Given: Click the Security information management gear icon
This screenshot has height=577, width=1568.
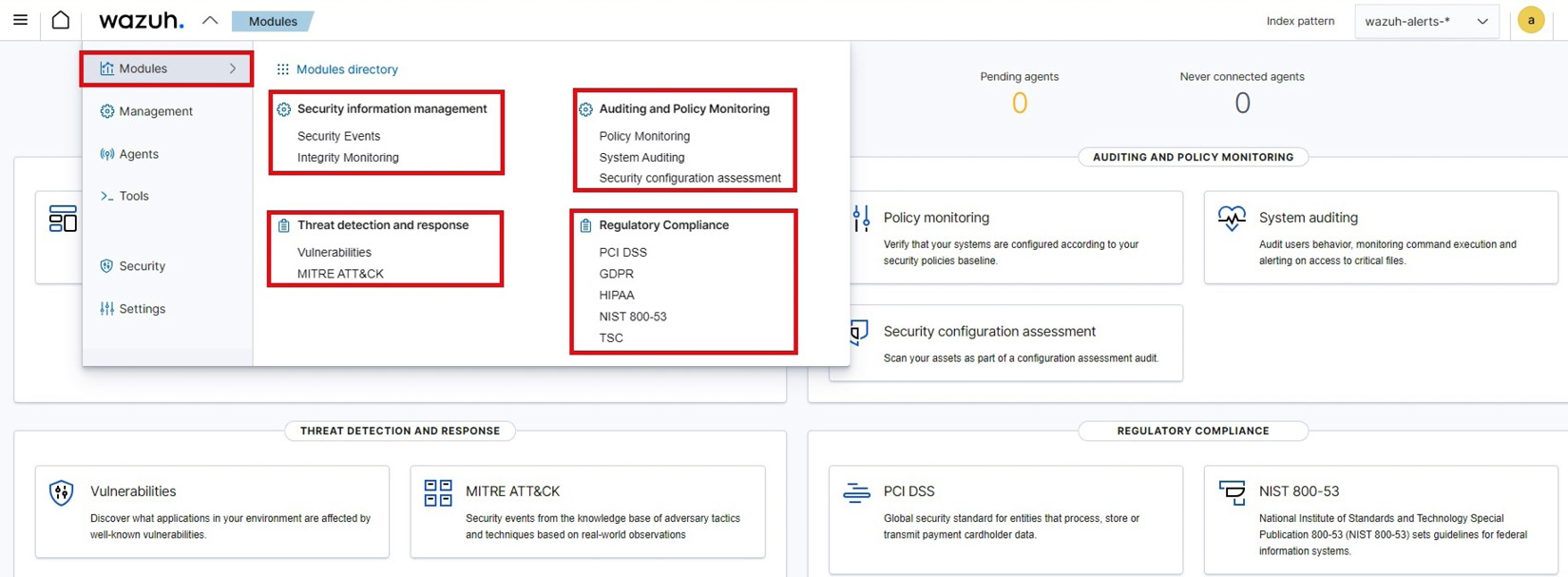Looking at the screenshot, I should tap(283, 109).
